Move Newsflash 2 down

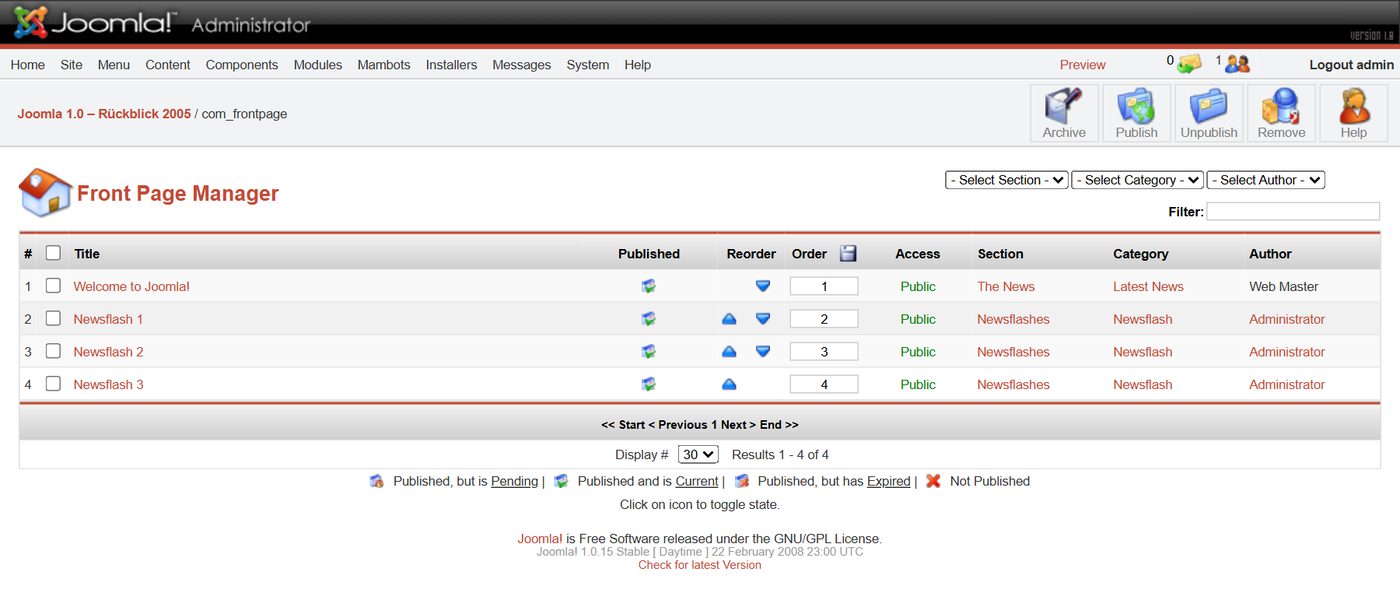[763, 351]
